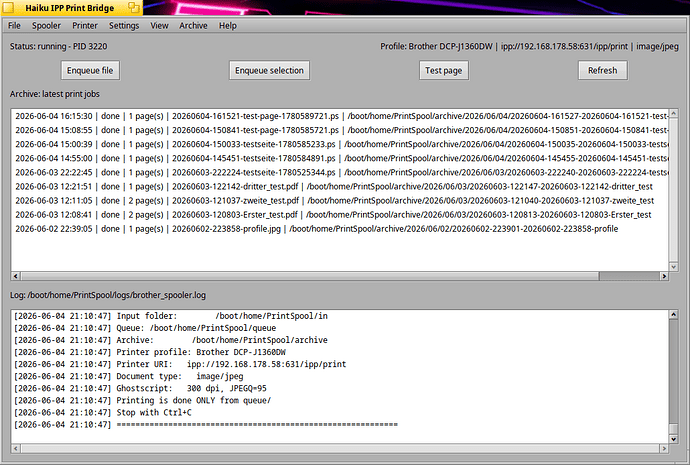
Task: Click archive list scroll-right arrow
Action: 664,276
